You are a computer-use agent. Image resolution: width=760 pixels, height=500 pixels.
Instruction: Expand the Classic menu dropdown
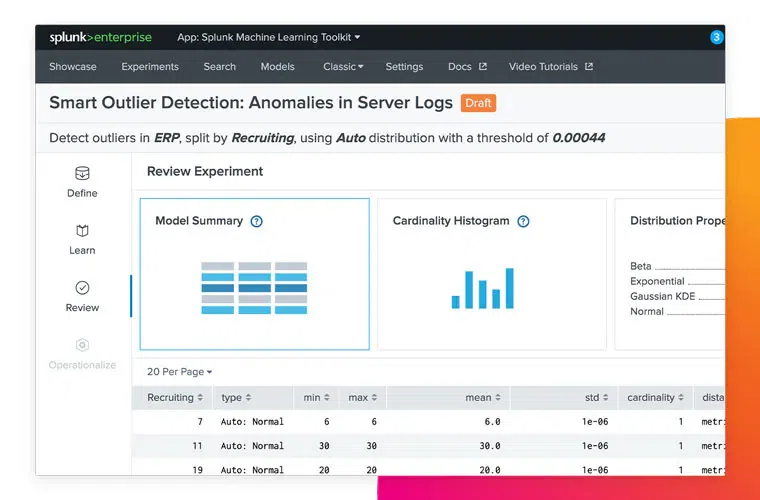coord(343,67)
